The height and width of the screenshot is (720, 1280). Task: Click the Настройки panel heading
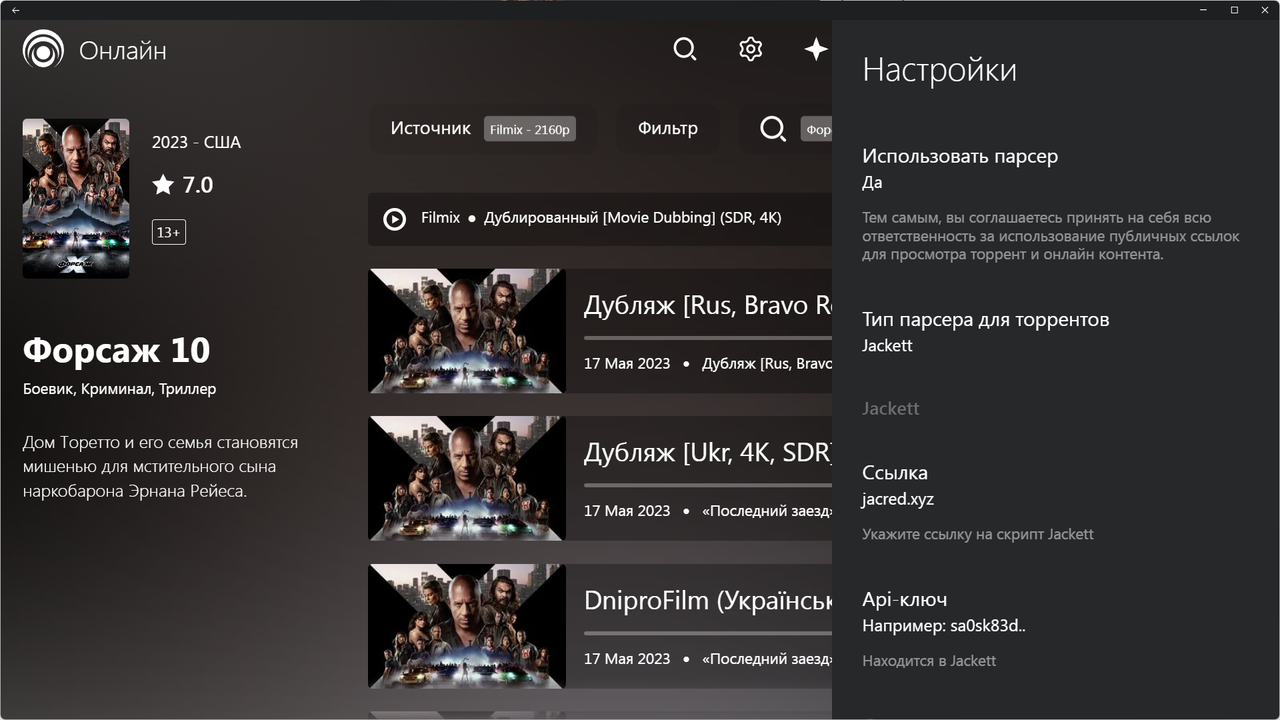939,70
